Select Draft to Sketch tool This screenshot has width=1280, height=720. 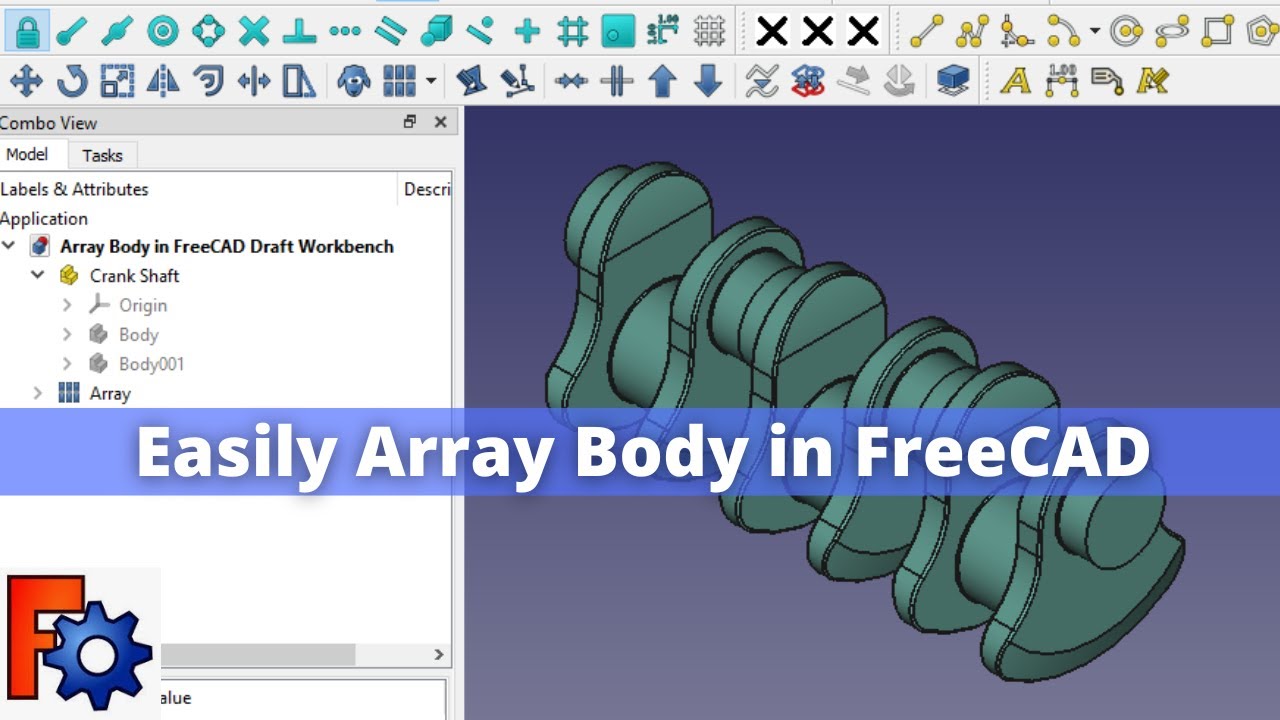click(x=808, y=80)
